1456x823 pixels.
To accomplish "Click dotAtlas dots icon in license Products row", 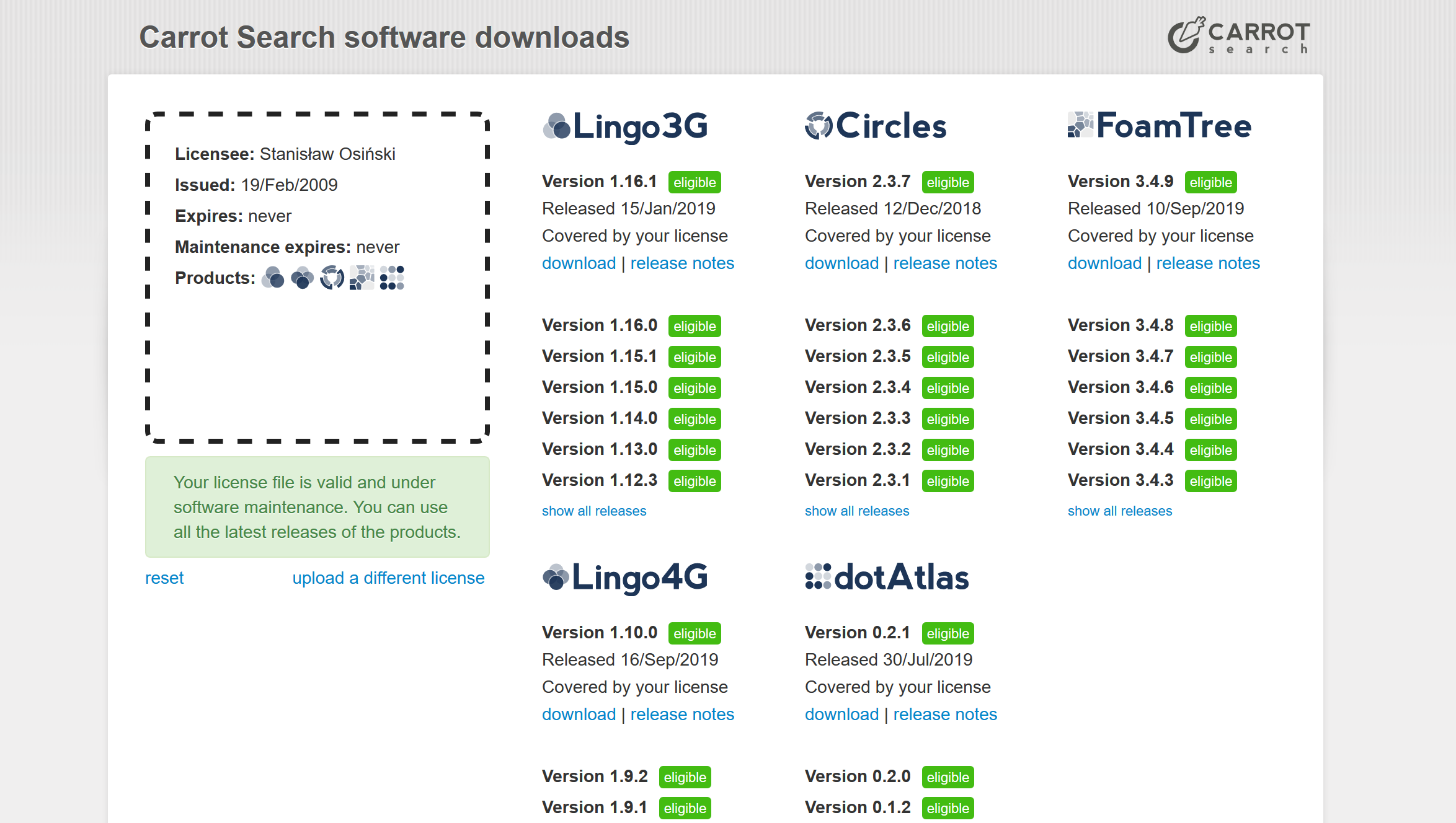I will [392, 278].
